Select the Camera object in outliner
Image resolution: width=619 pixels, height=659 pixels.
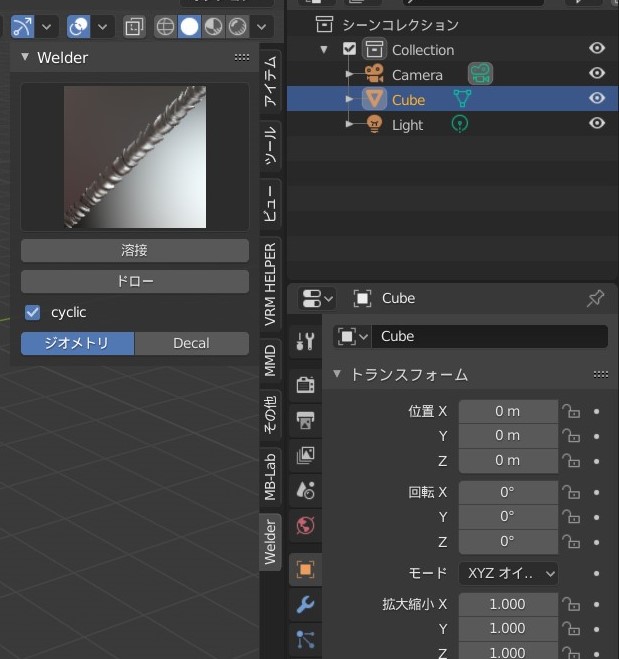(417, 75)
